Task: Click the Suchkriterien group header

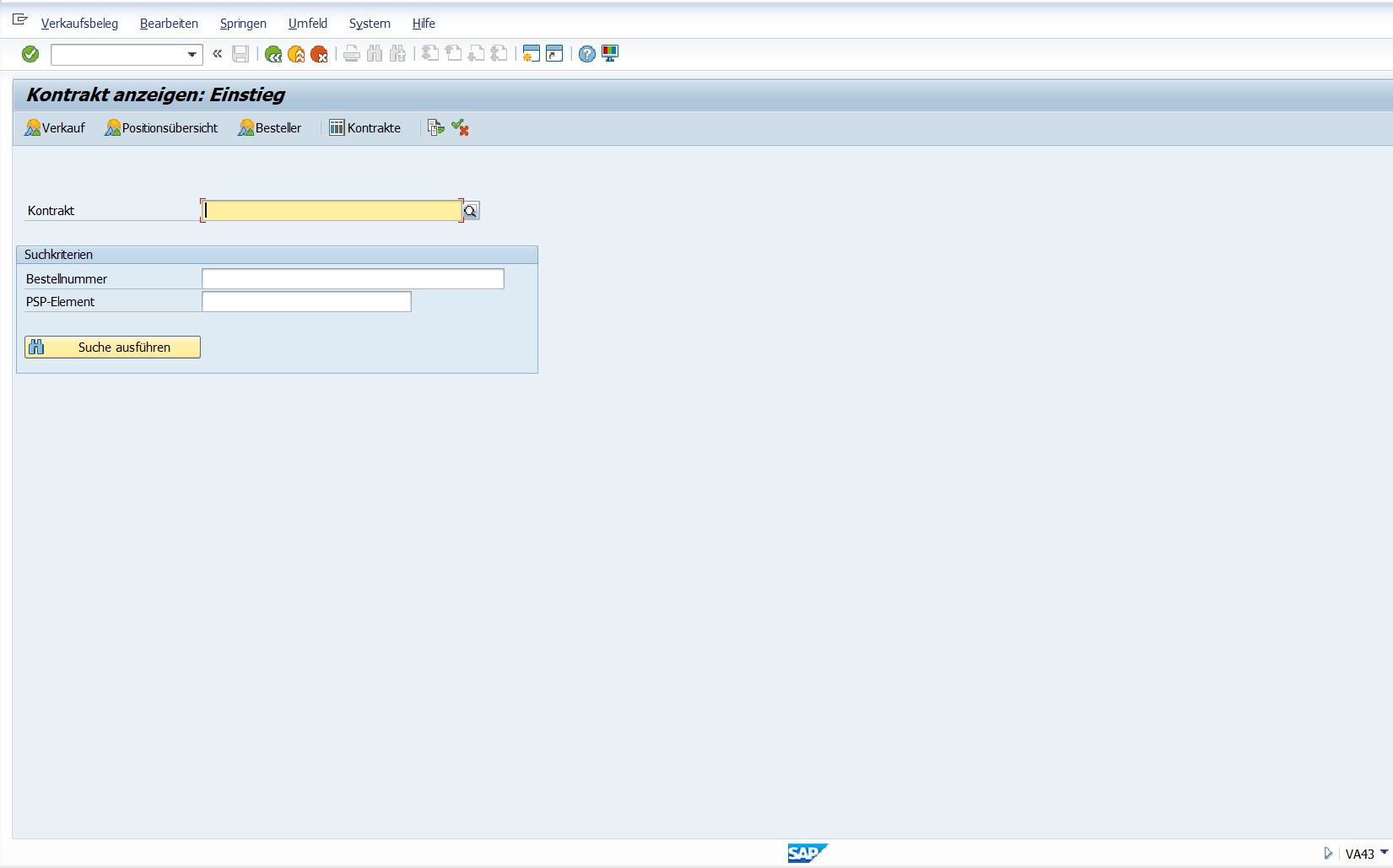Action: pos(277,255)
